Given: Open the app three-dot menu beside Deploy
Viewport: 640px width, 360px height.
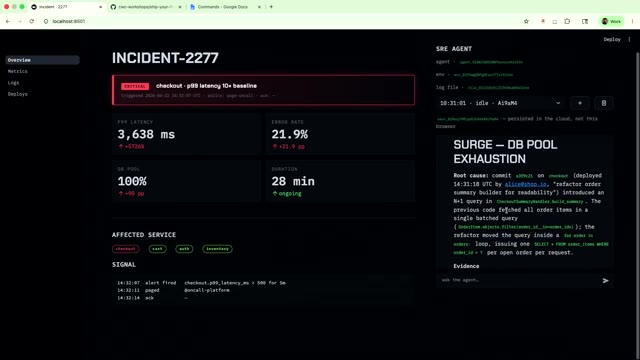Looking at the screenshot, I should coord(629,40).
